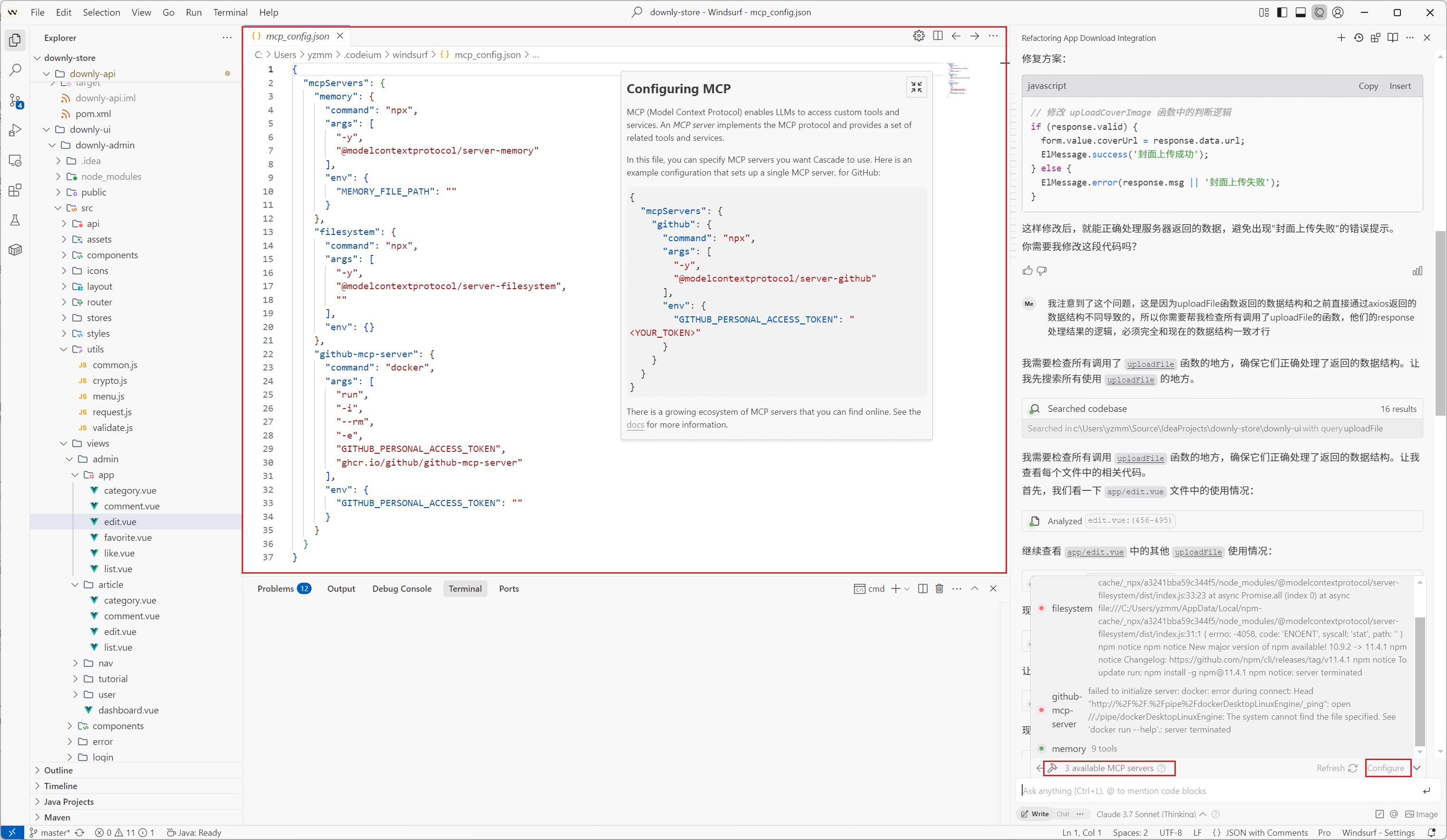Screen dimensions: 1447x840
Task: Open the Run and Debug view
Action: coord(16,130)
